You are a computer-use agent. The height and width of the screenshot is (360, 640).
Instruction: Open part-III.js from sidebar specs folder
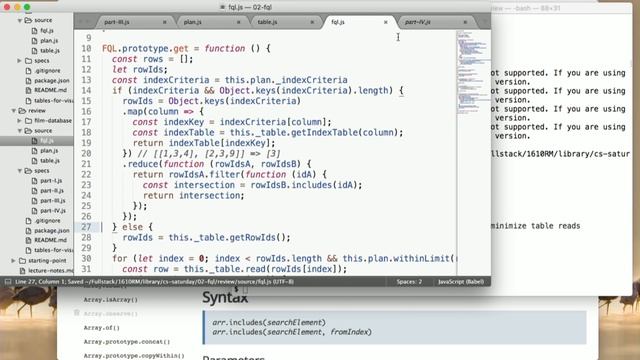(x=53, y=200)
